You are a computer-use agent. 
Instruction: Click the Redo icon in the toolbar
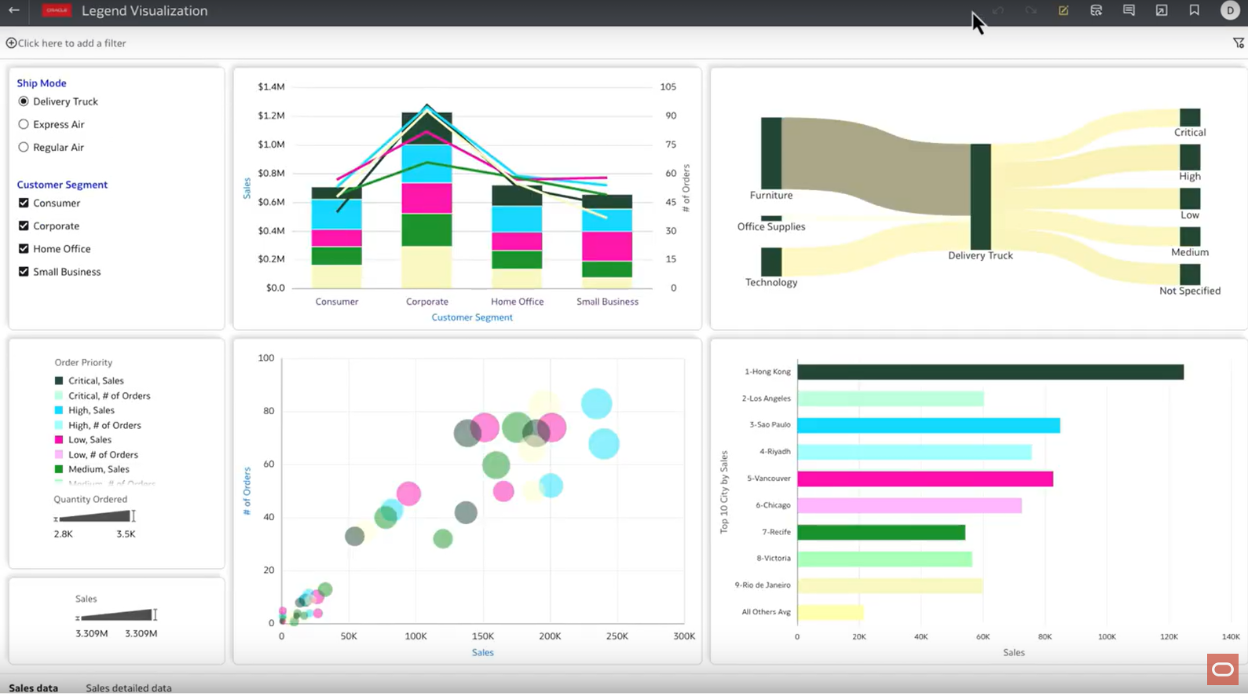click(1031, 10)
